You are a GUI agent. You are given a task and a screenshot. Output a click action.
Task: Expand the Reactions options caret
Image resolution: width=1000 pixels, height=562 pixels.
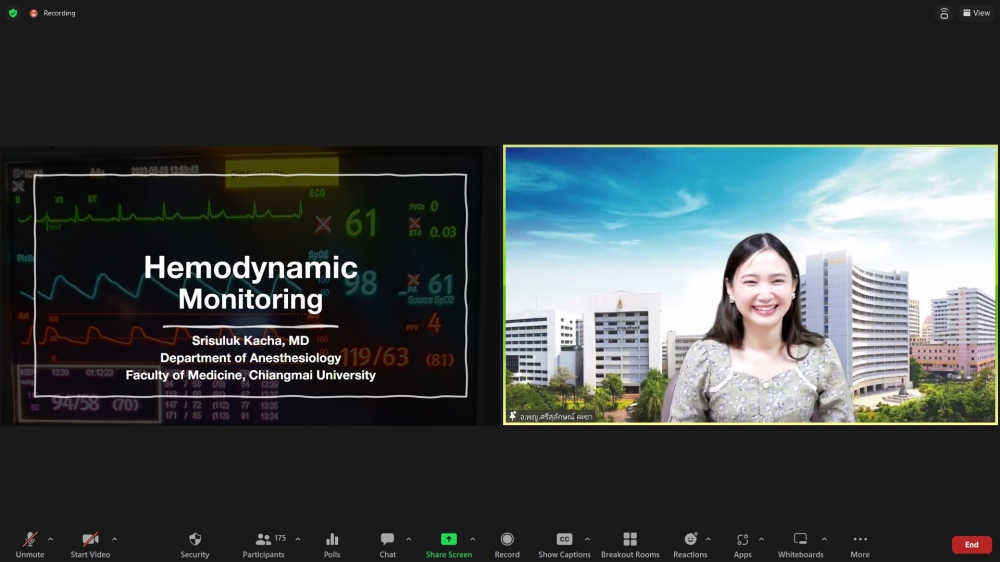pyautogui.click(x=708, y=539)
